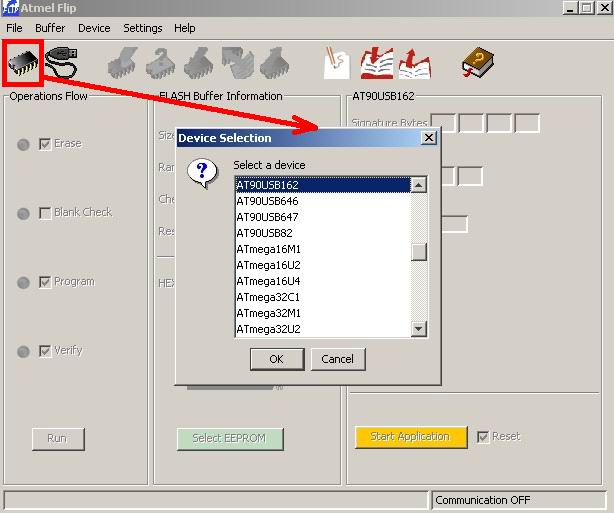Open the Device menu
Image resolution: width=614 pixels, height=513 pixels.
click(x=94, y=28)
